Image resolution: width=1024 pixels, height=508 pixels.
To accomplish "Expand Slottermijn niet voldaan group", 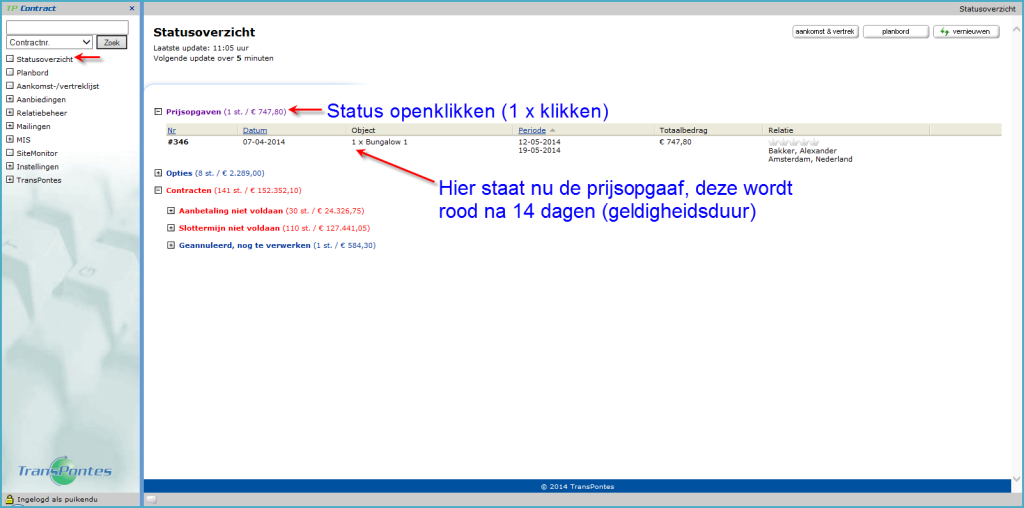I will click(x=171, y=228).
